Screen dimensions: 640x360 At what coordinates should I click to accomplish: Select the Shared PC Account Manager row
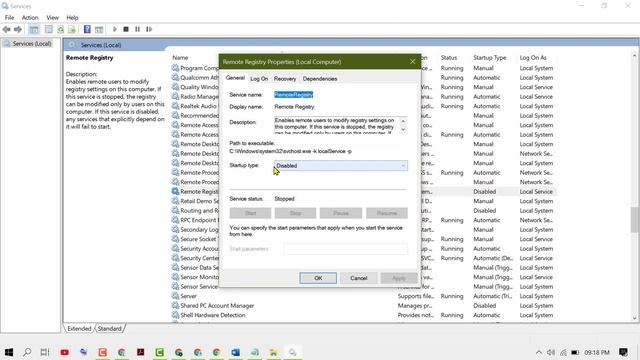[x=363, y=305]
